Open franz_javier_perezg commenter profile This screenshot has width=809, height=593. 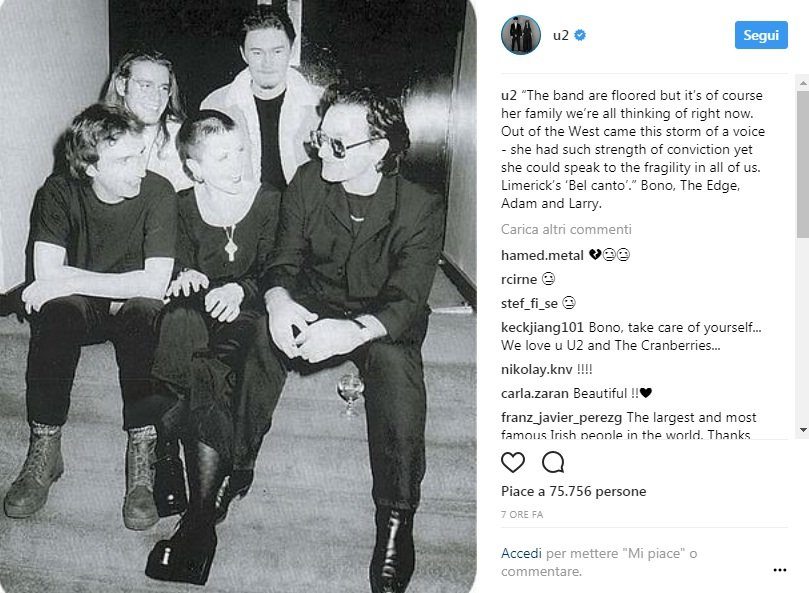(561, 417)
